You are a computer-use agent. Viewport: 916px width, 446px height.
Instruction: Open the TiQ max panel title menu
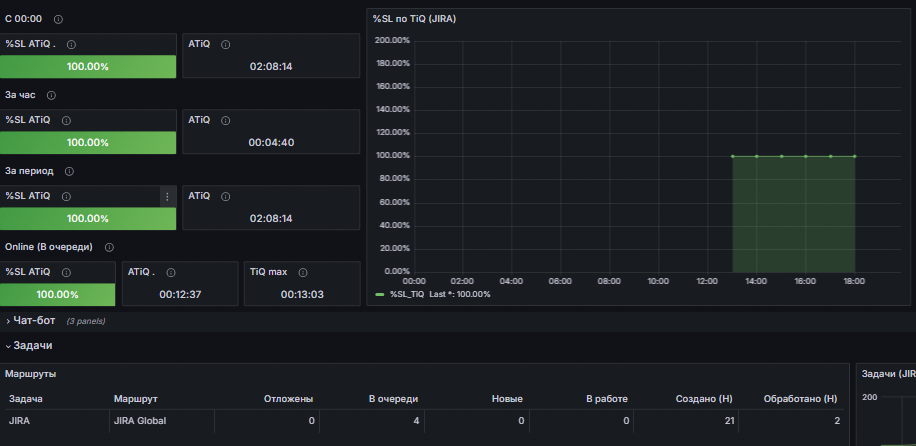[x=268, y=271]
